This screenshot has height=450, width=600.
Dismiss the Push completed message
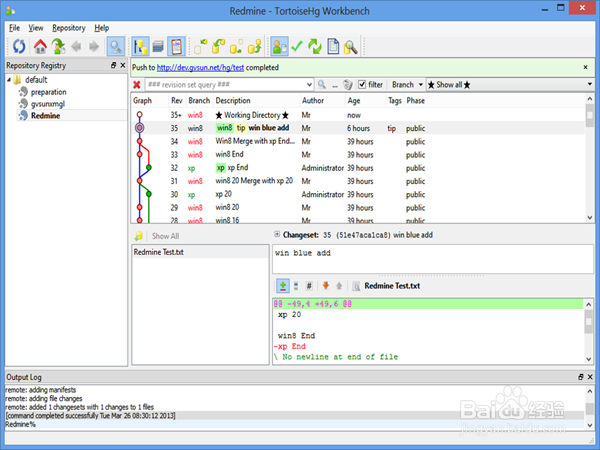585,67
